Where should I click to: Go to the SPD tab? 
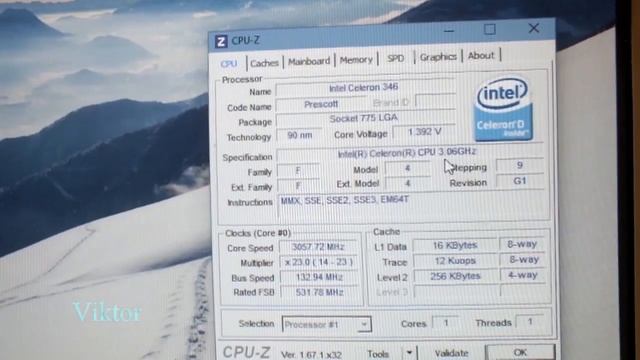tap(396, 58)
